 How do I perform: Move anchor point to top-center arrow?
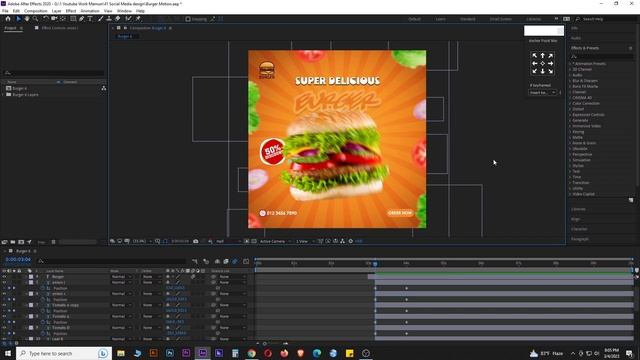[542, 56]
